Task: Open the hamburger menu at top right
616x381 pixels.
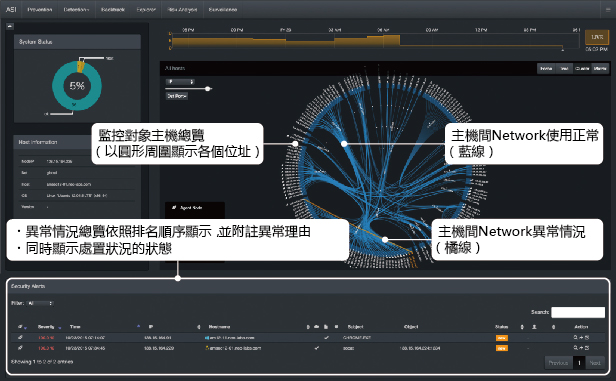Action: 608,9
